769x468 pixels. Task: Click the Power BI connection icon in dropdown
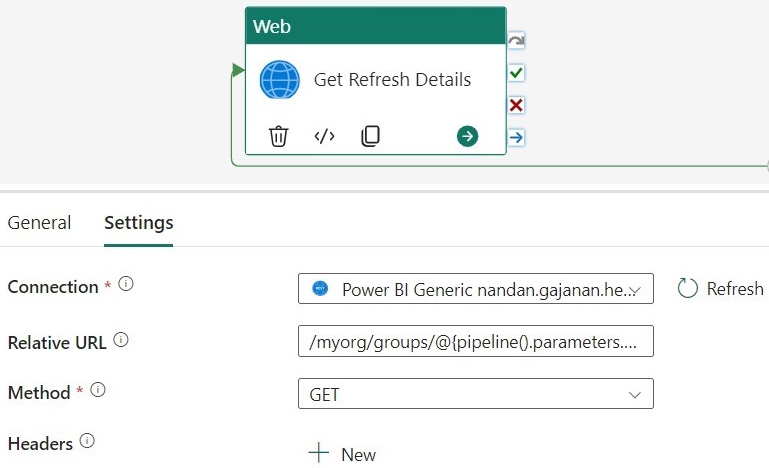coord(320,288)
